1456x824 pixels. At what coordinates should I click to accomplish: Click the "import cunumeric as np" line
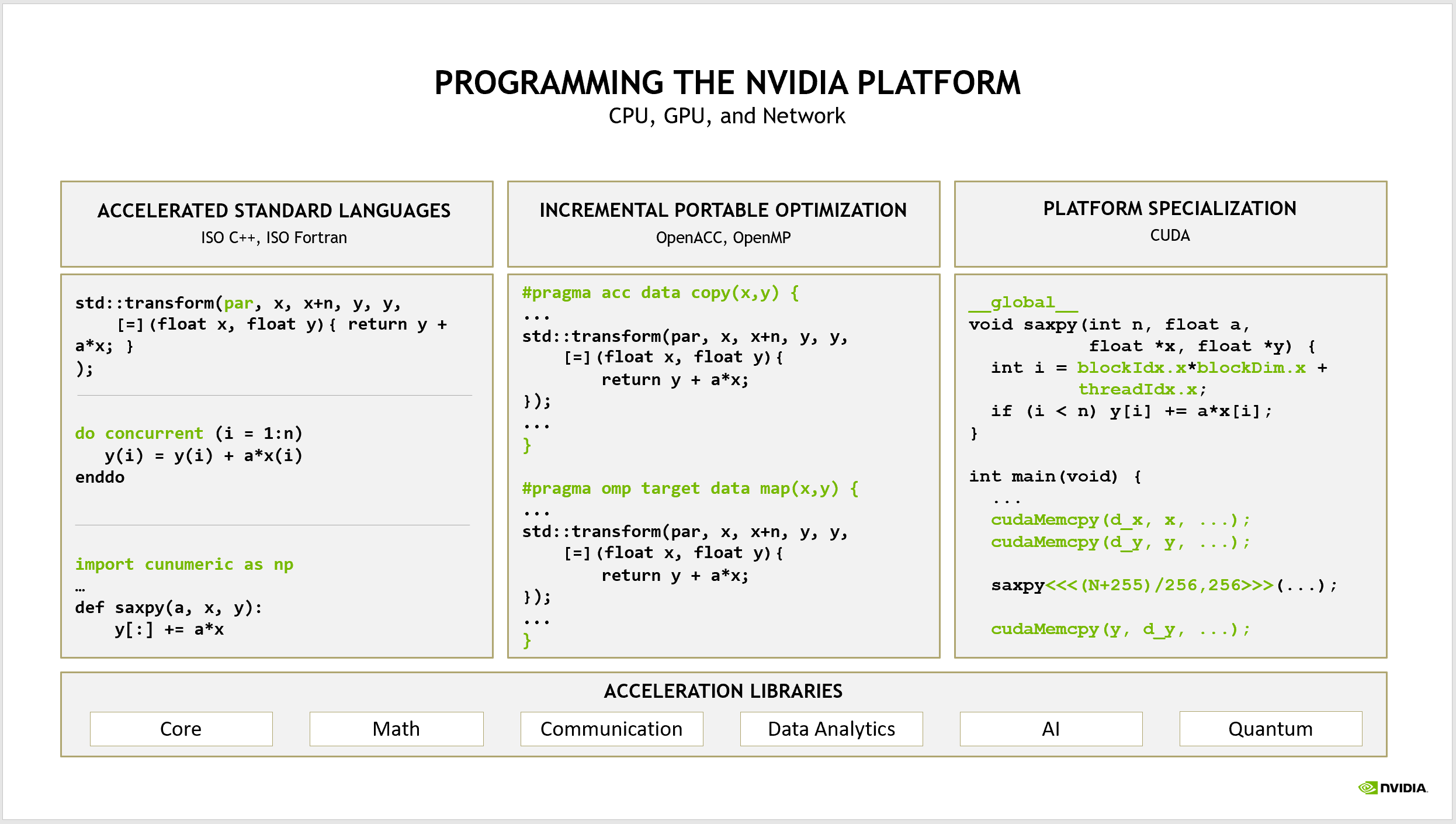point(184,565)
